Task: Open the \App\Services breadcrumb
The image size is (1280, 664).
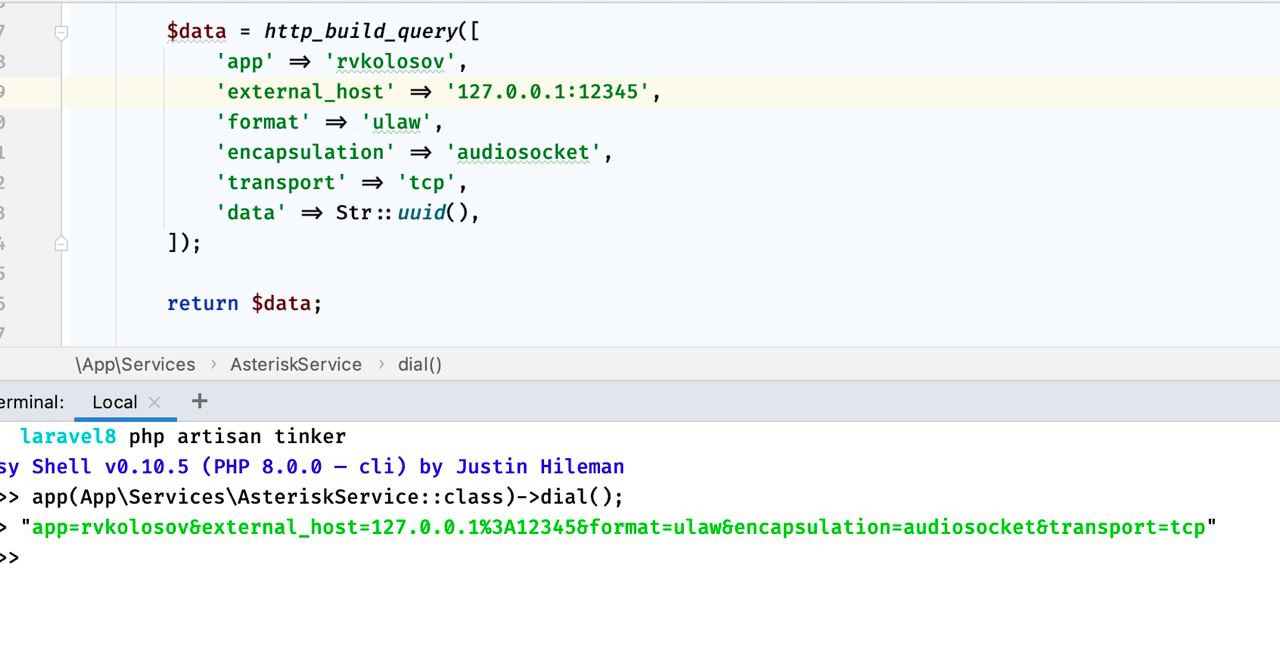Action: tap(135, 365)
